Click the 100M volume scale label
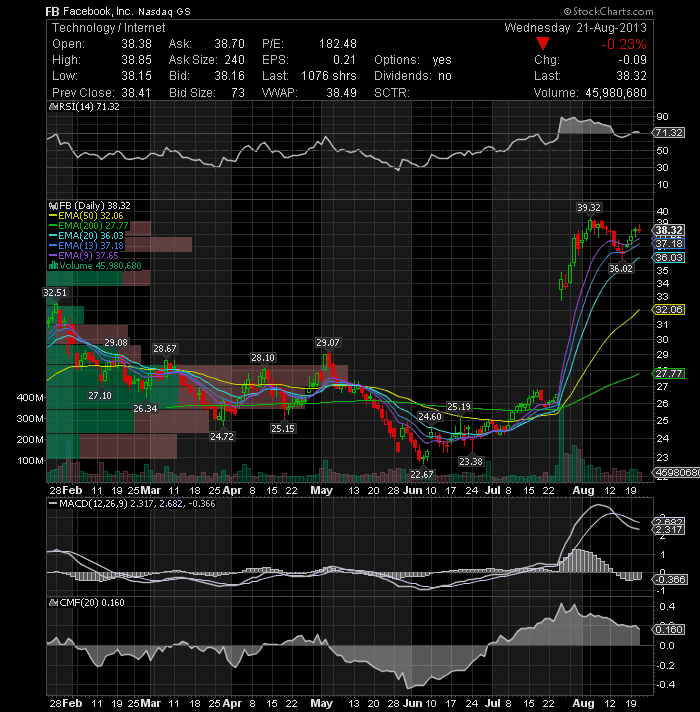This screenshot has height=712, width=700. (x=30, y=460)
